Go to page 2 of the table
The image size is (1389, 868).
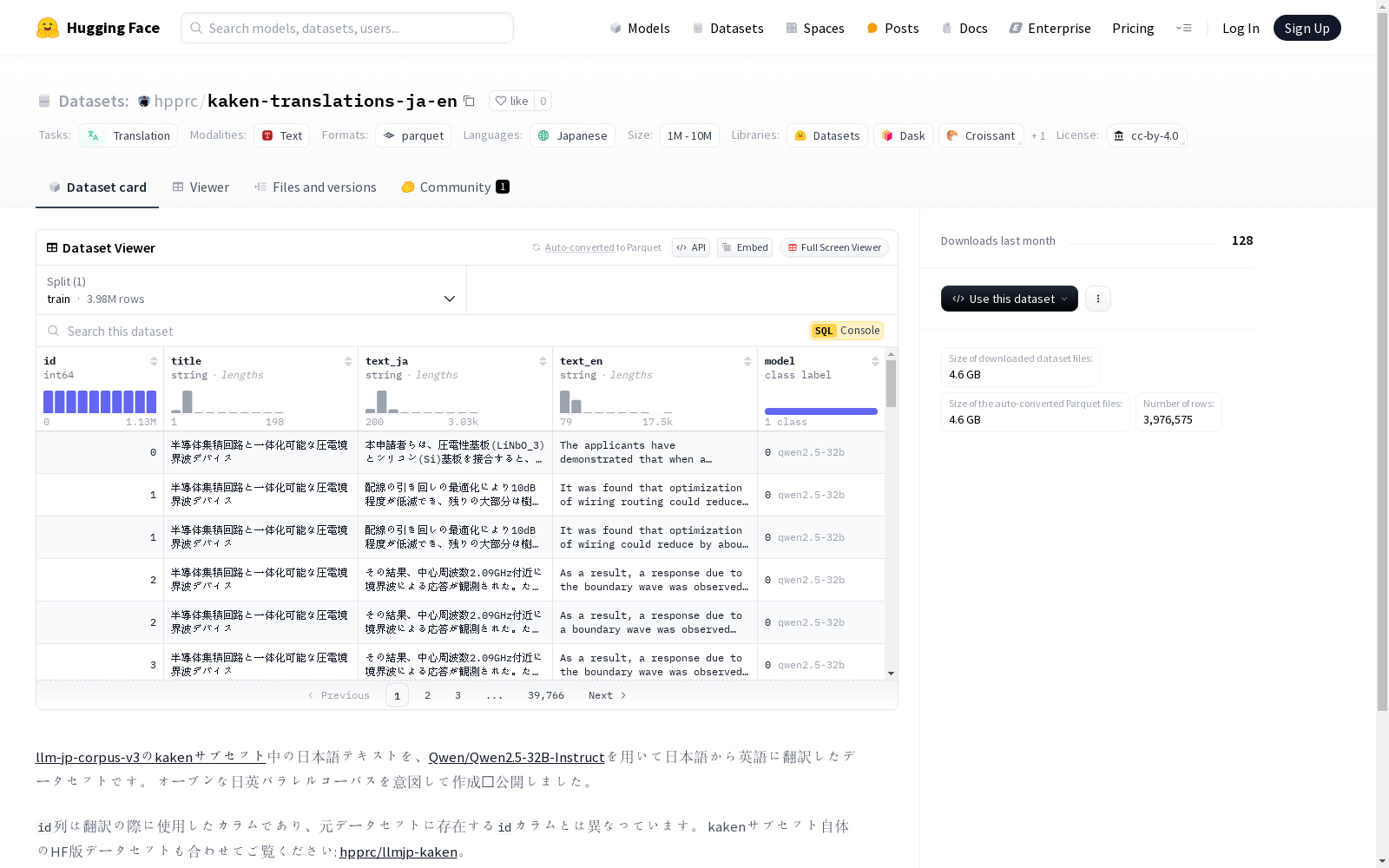tap(427, 695)
